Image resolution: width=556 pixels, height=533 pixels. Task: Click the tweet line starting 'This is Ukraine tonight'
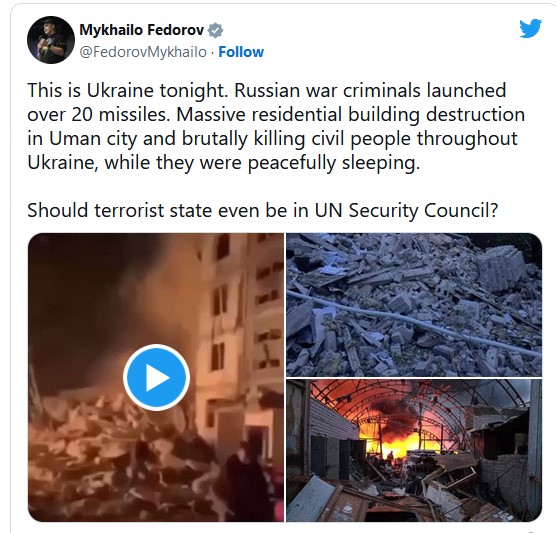(267, 90)
